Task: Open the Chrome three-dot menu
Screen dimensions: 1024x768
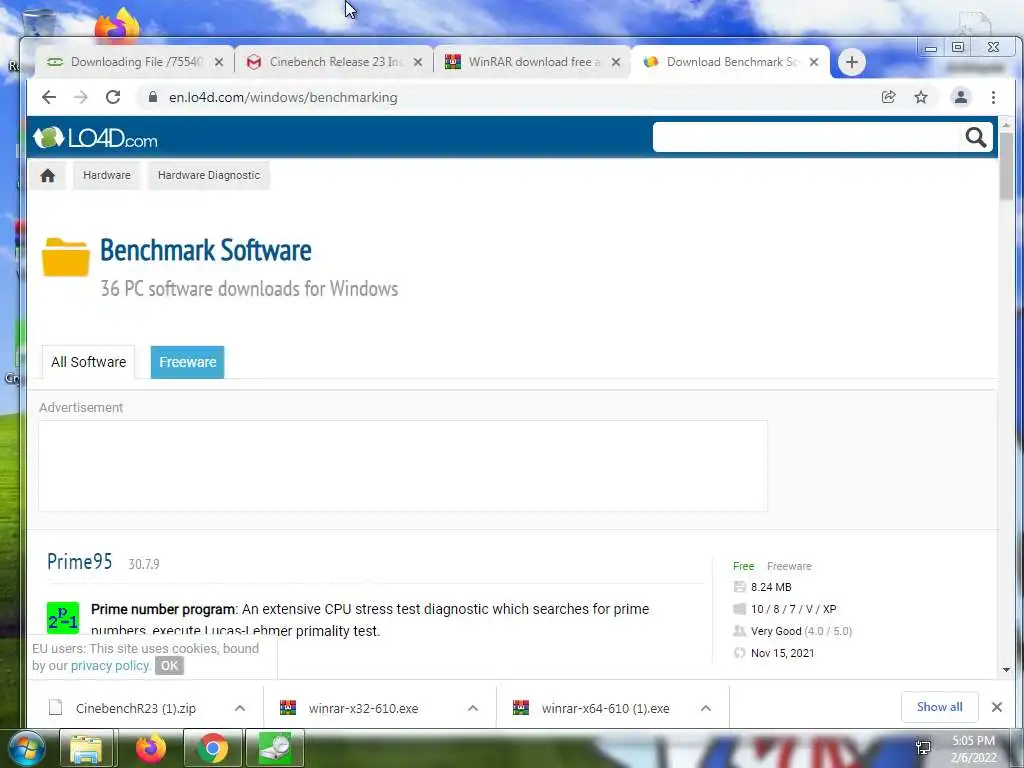Action: point(993,97)
